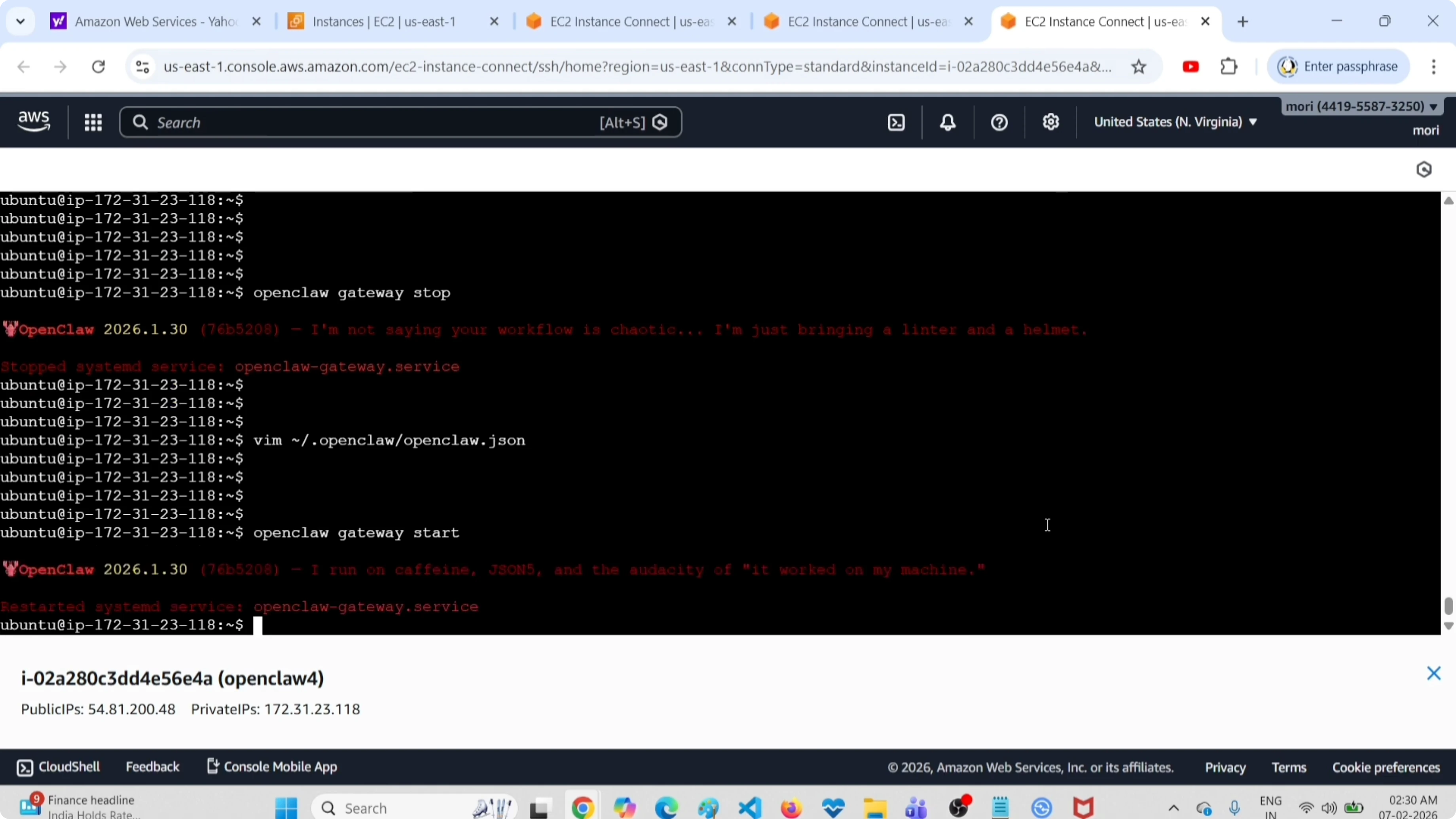The width and height of the screenshot is (1456, 819).
Task: Open the browser extensions puzzle icon
Action: tap(1229, 67)
